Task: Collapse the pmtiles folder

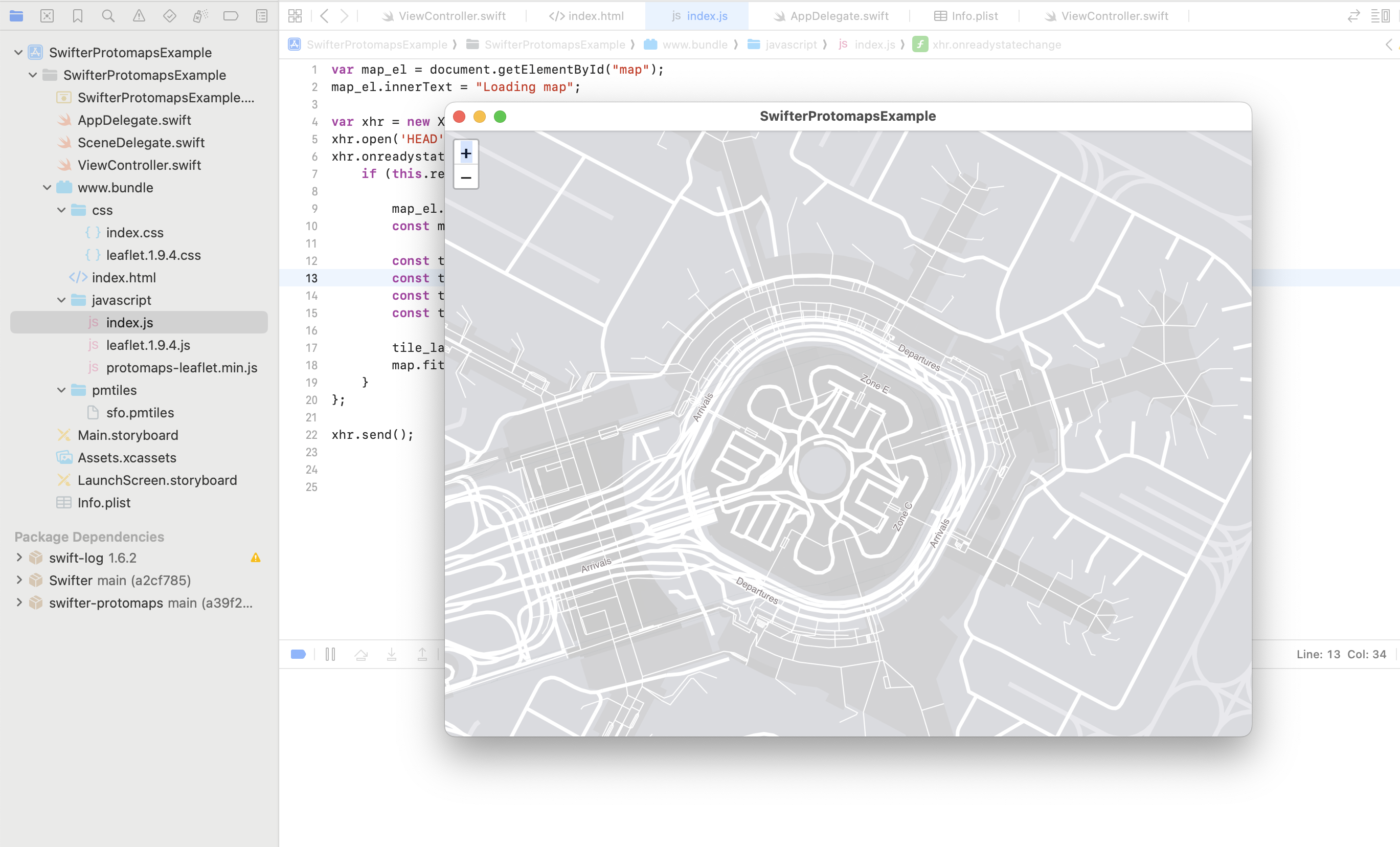Action: 61,390
